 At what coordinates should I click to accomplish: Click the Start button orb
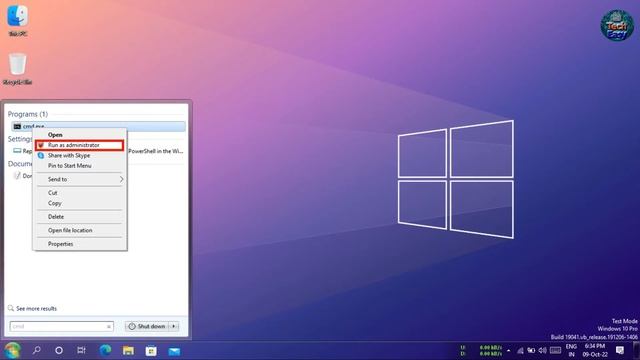[12, 350]
